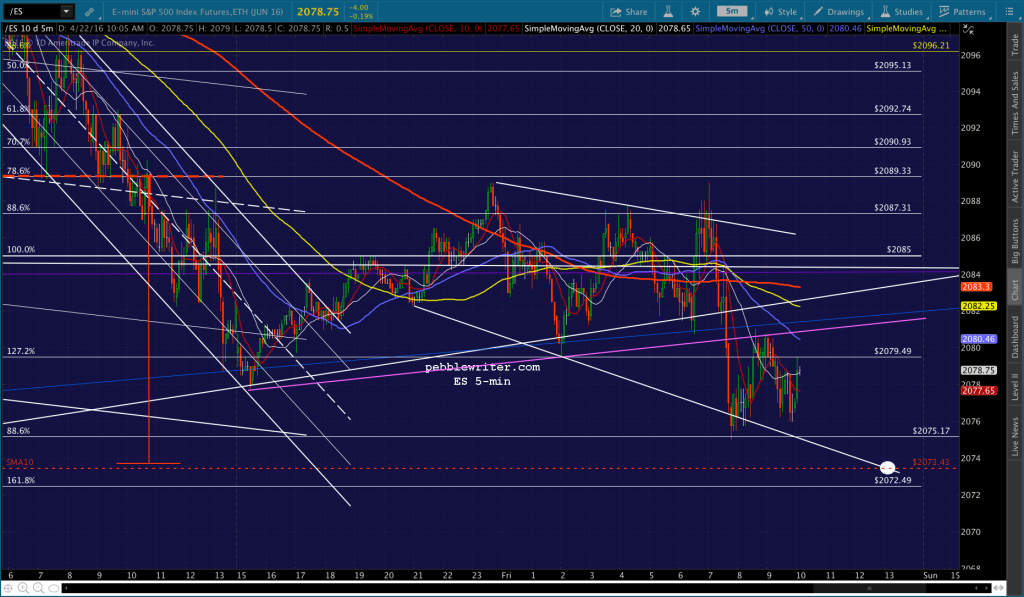This screenshot has width=1024, height=597.
Task: Click SimpleMovingAvg (CLOSE, 20, 0) label
Action: click(589, 29)
